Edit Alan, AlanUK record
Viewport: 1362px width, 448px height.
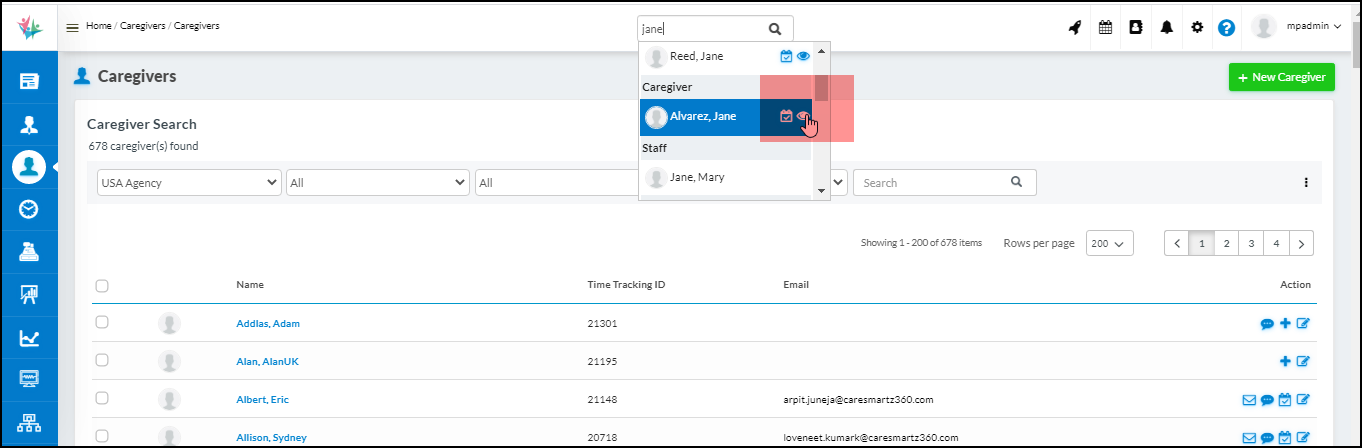point(1303,361)
